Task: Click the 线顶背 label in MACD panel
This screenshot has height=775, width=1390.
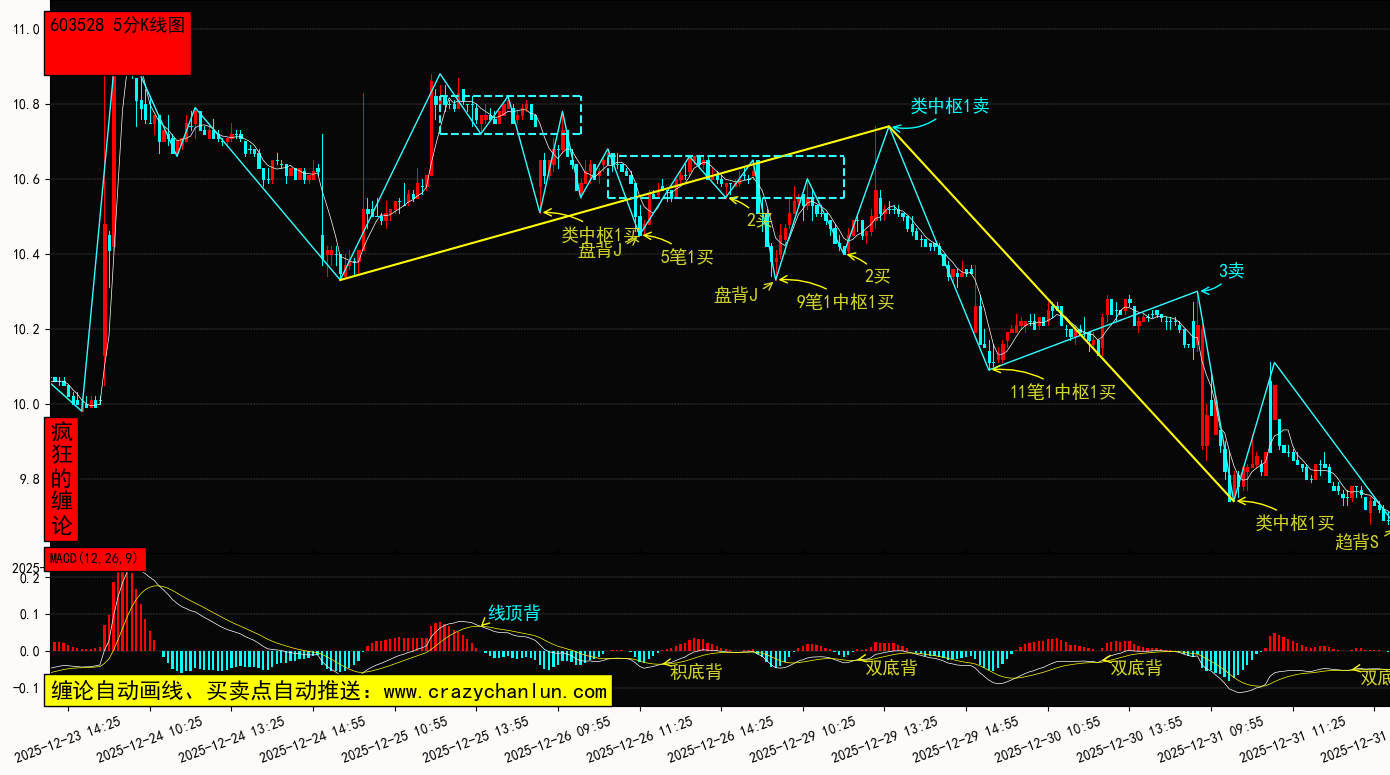Action: point(514,613)
